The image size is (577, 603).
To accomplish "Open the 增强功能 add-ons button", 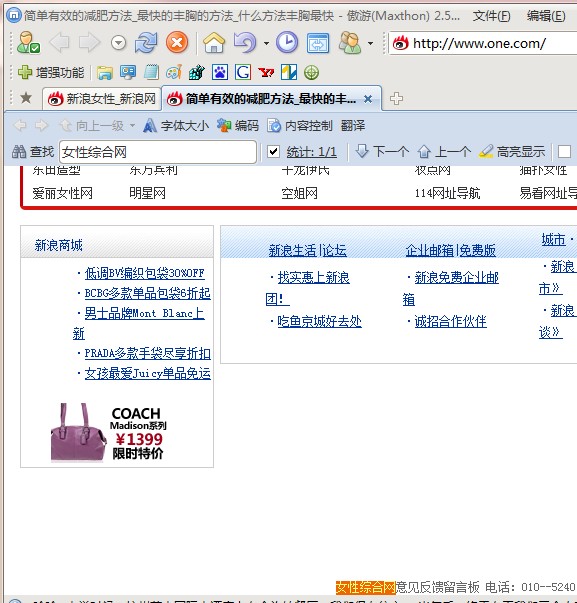I will click(x=51, y=72).
